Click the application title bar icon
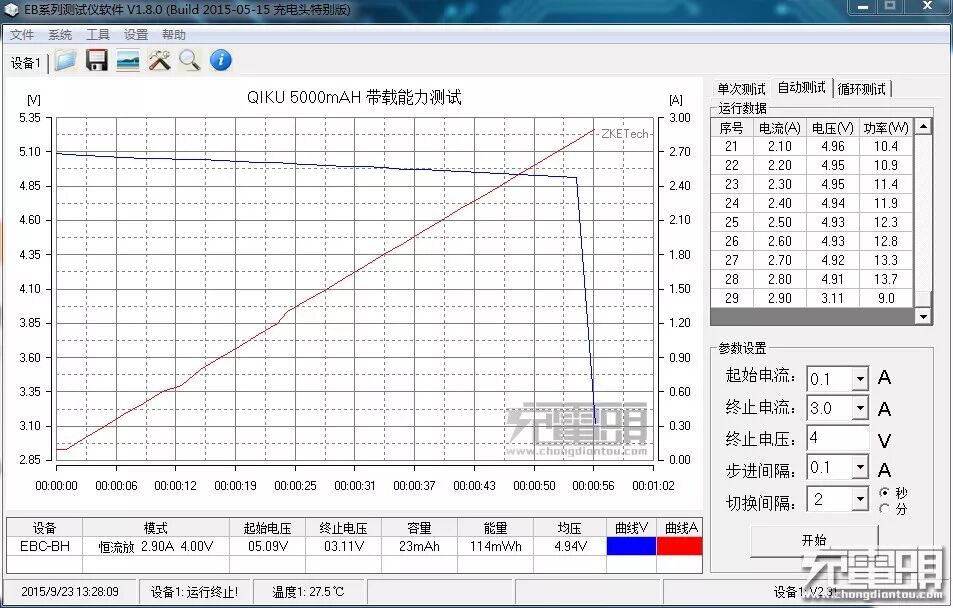953x608 pixels. point(11,10)
